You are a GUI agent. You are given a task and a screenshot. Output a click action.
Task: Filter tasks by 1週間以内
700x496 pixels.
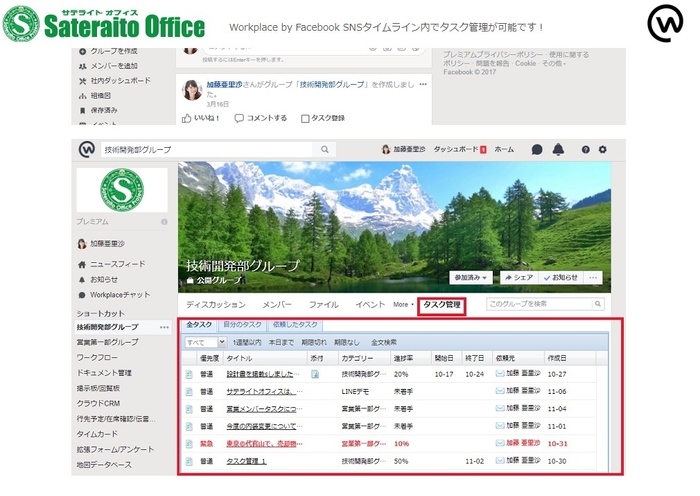click(247, 342)
